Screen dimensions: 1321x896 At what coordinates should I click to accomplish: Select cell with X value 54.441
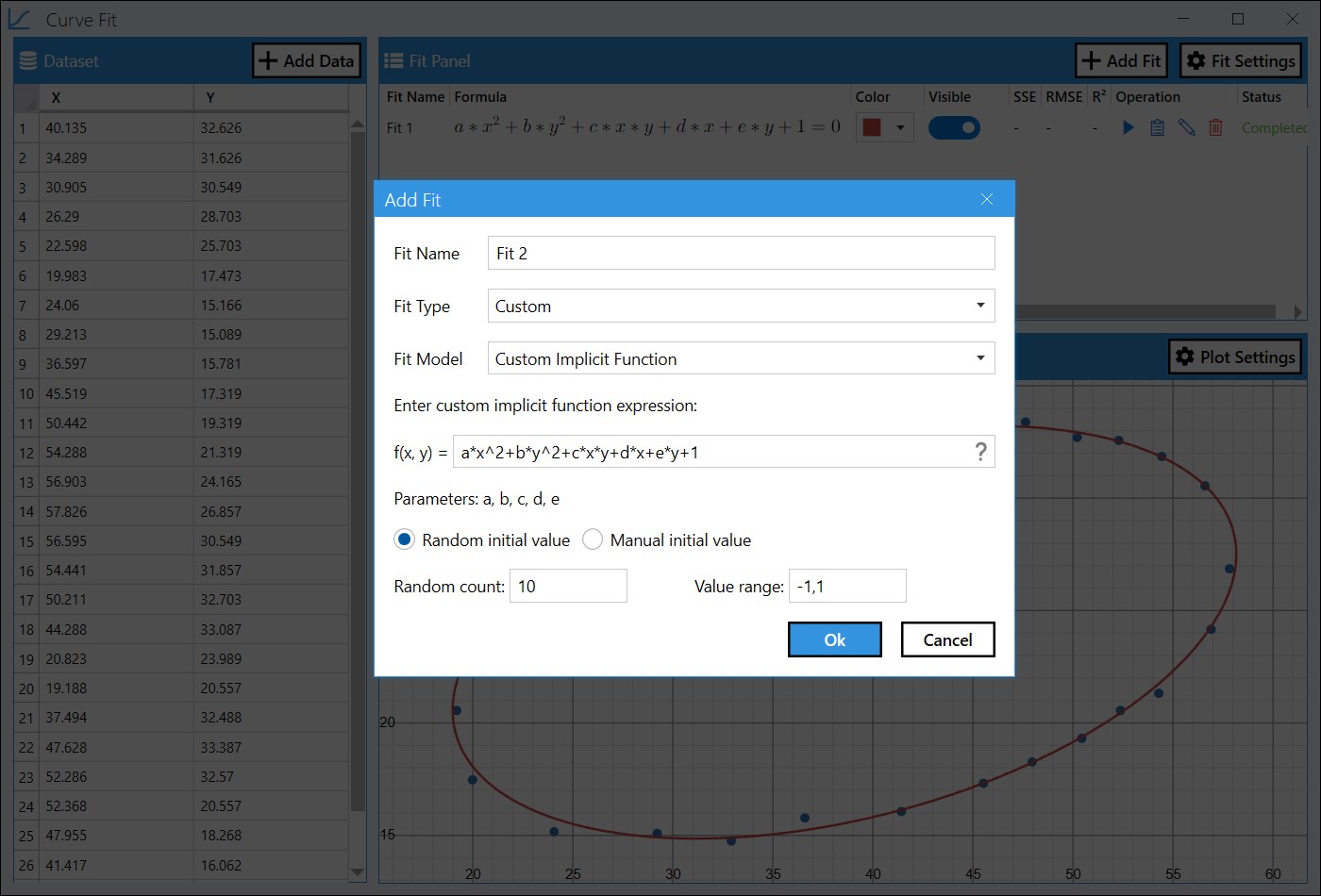pos(116,570)
